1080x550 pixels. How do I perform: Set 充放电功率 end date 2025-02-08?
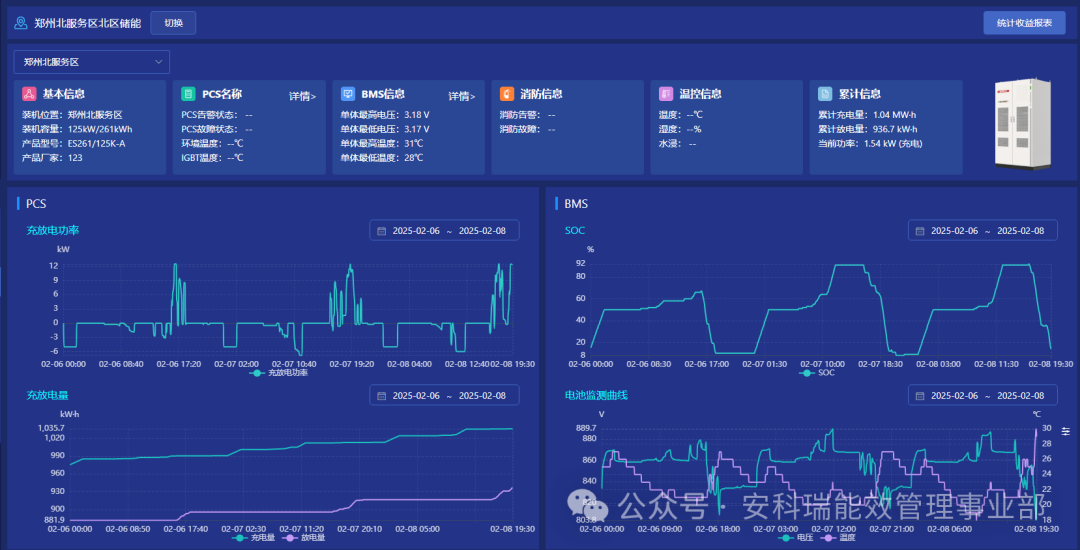point(482,231)
